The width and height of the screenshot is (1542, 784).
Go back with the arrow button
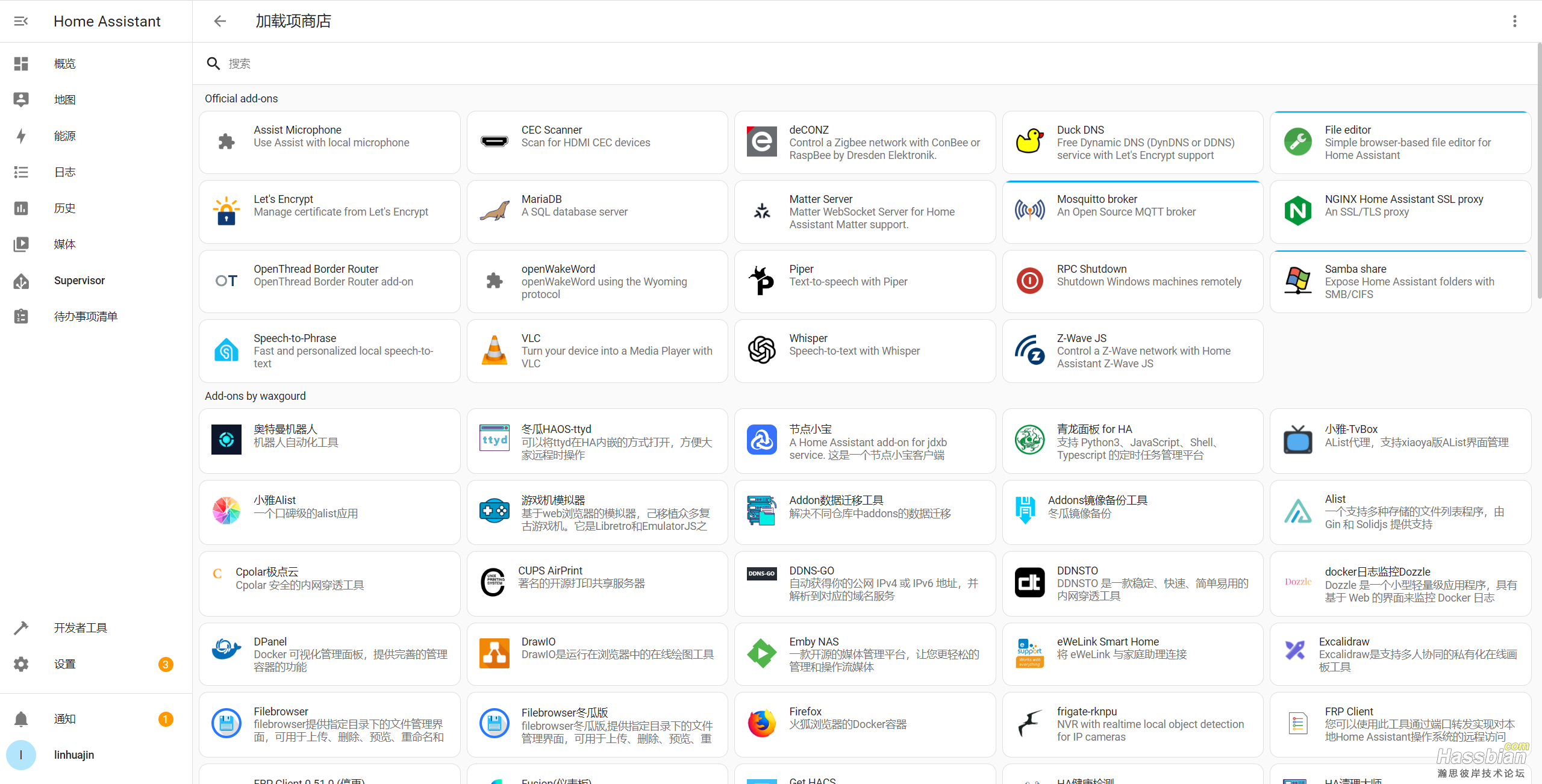pyautogui.click(x=220, y=21)
